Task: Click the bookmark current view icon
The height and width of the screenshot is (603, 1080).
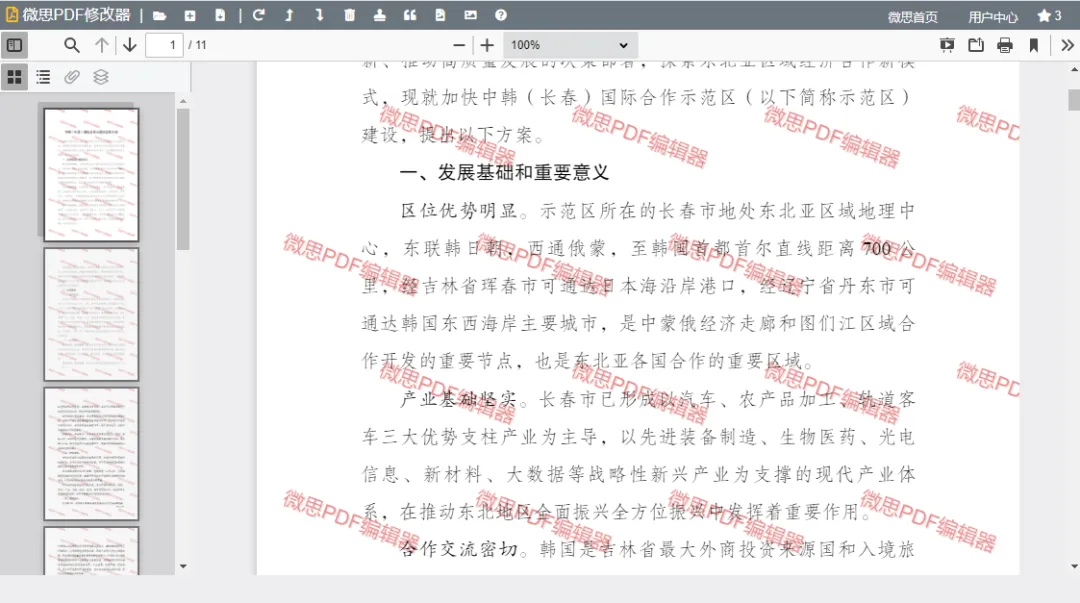Action: (x=1034, y=45)
